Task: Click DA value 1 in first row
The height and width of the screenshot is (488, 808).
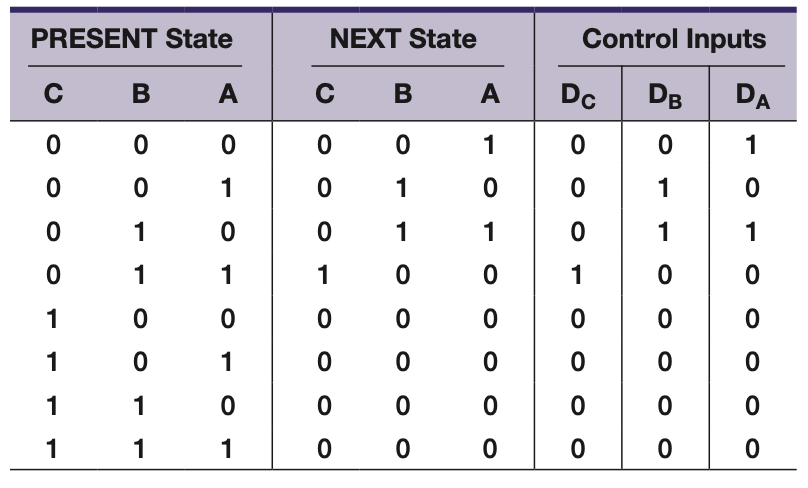Action: pyautogui.click(x=751, y=145)
